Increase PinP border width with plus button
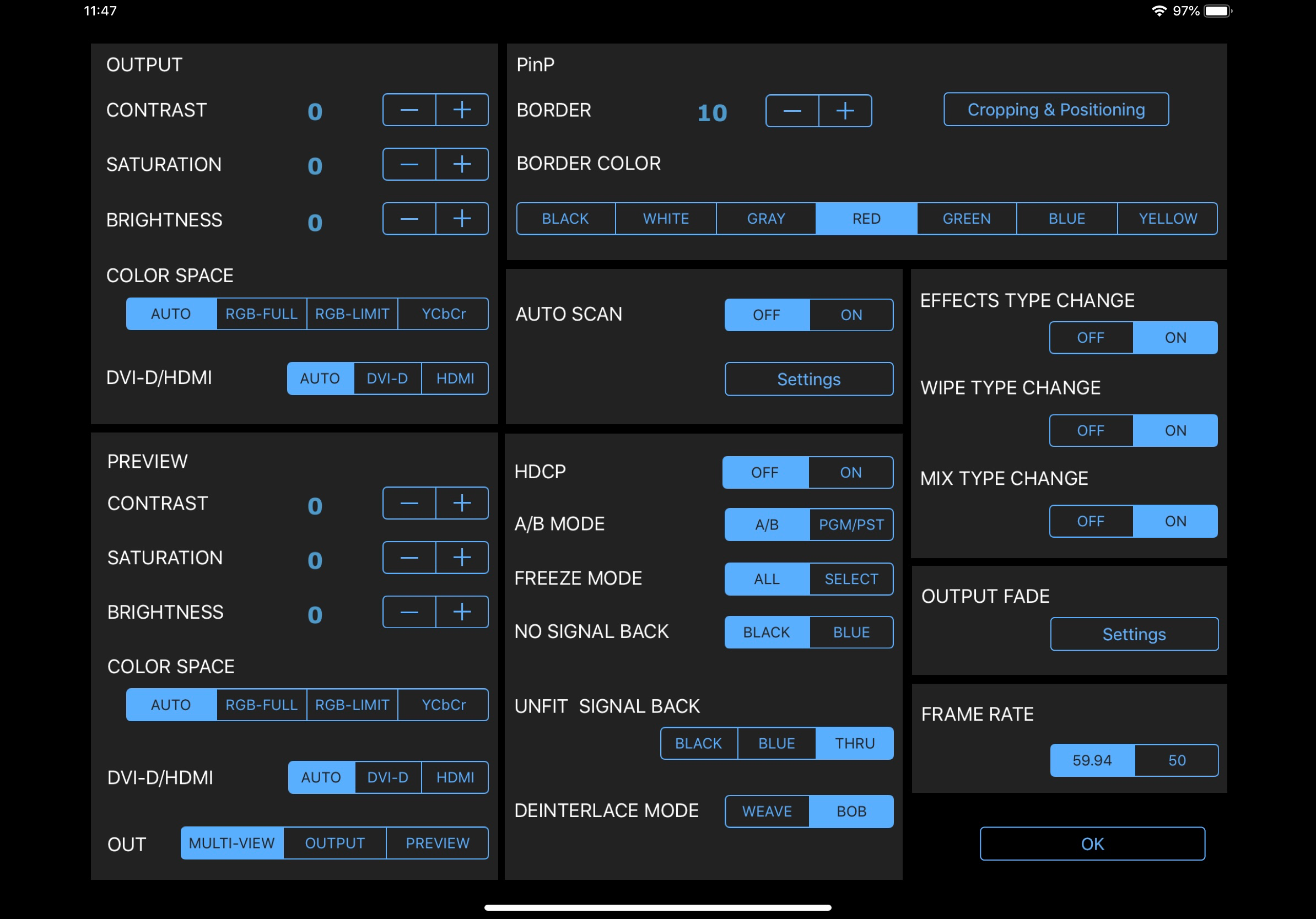The image size is (1316, 919). (845, 111)
